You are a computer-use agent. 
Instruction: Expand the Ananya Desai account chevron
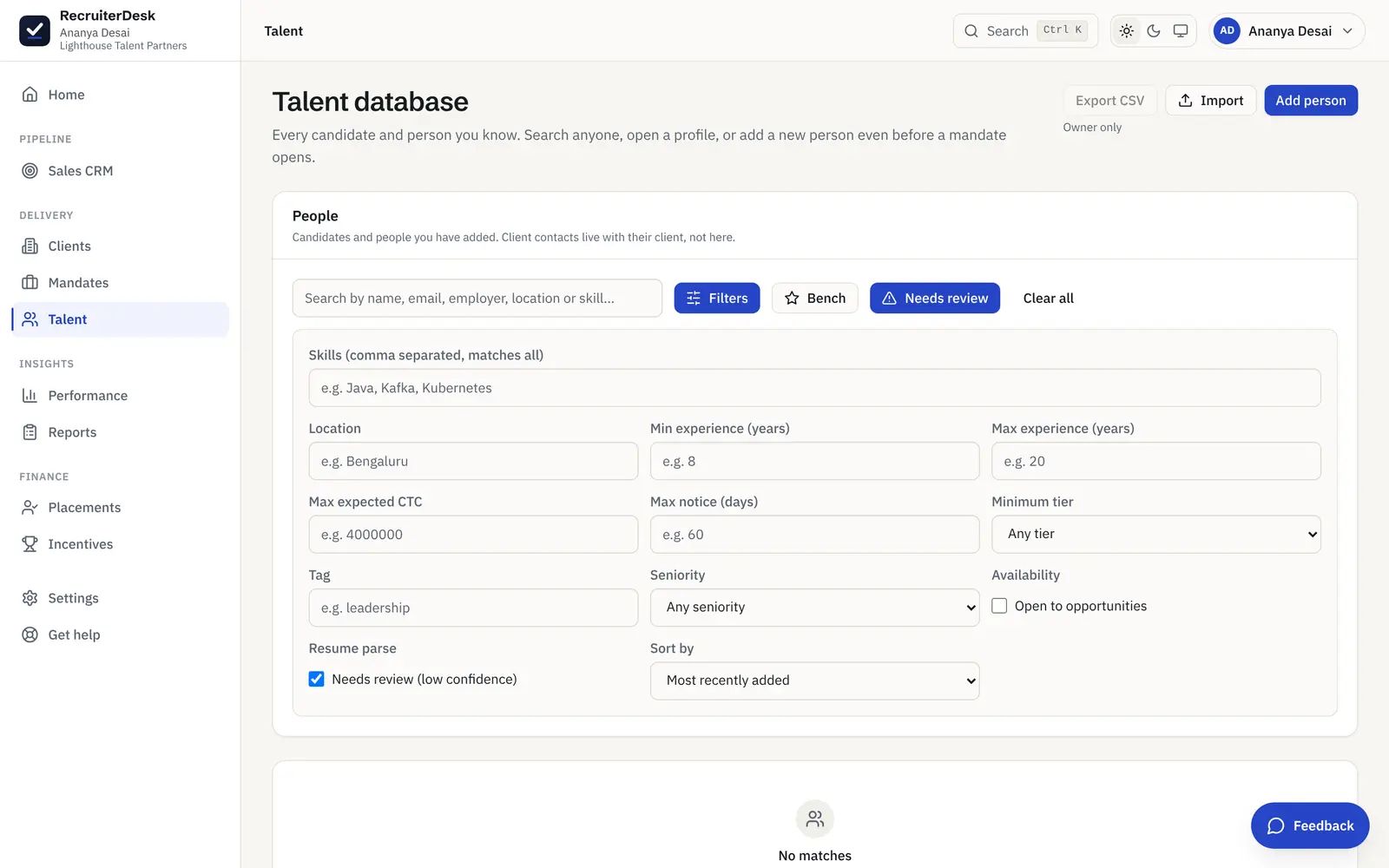[1347, 31]
